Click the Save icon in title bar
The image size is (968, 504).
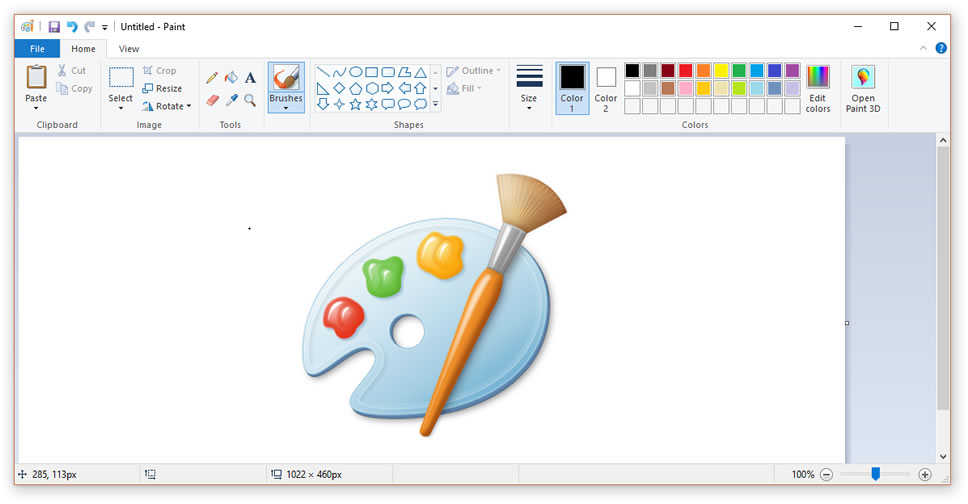pos(54,27)
